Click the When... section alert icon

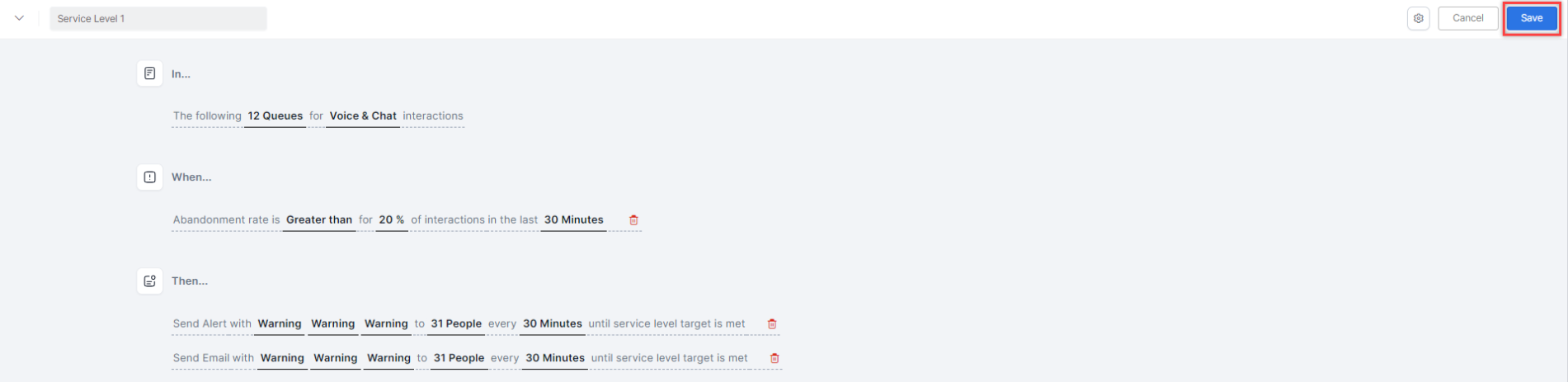(x=149, y=177)
